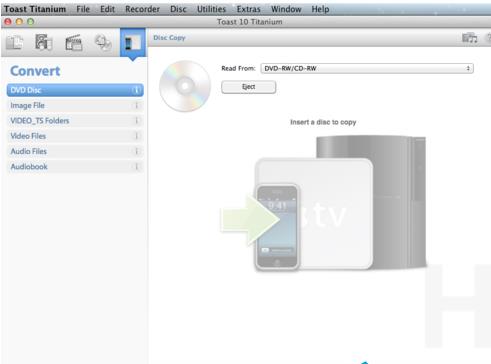Select the Video category icon
Screen dimensions: 491x364
pyautogui.click(x=74, y=43)
